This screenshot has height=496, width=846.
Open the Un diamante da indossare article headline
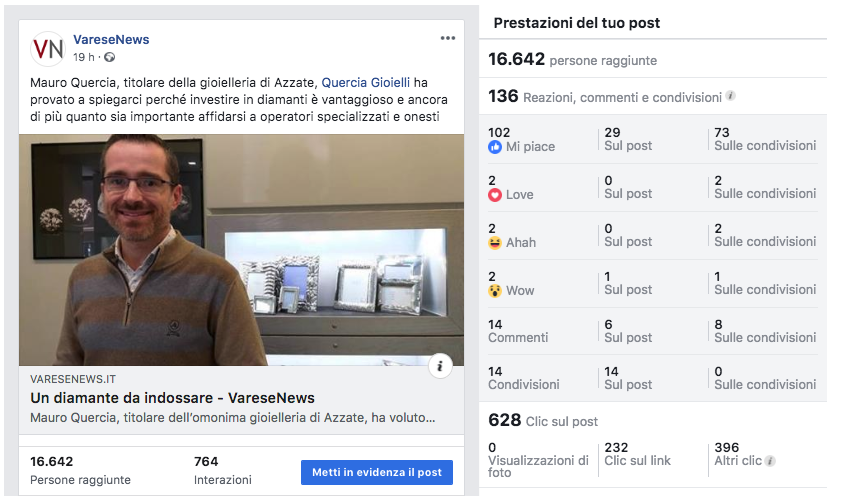173,398
